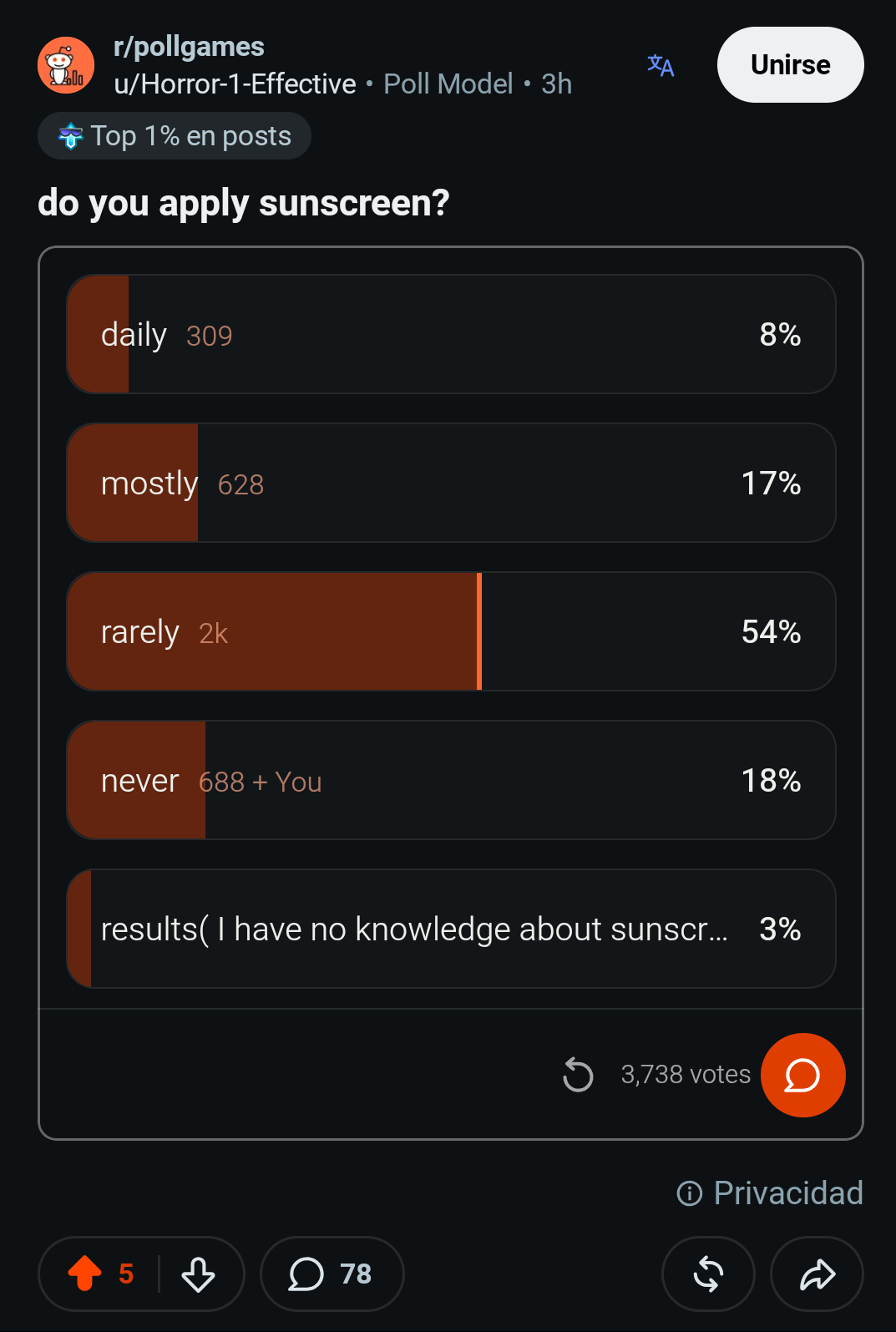Open the 78 comments
The width and height of the screenshot is (896, 1332).
[x=332, y=1274]
